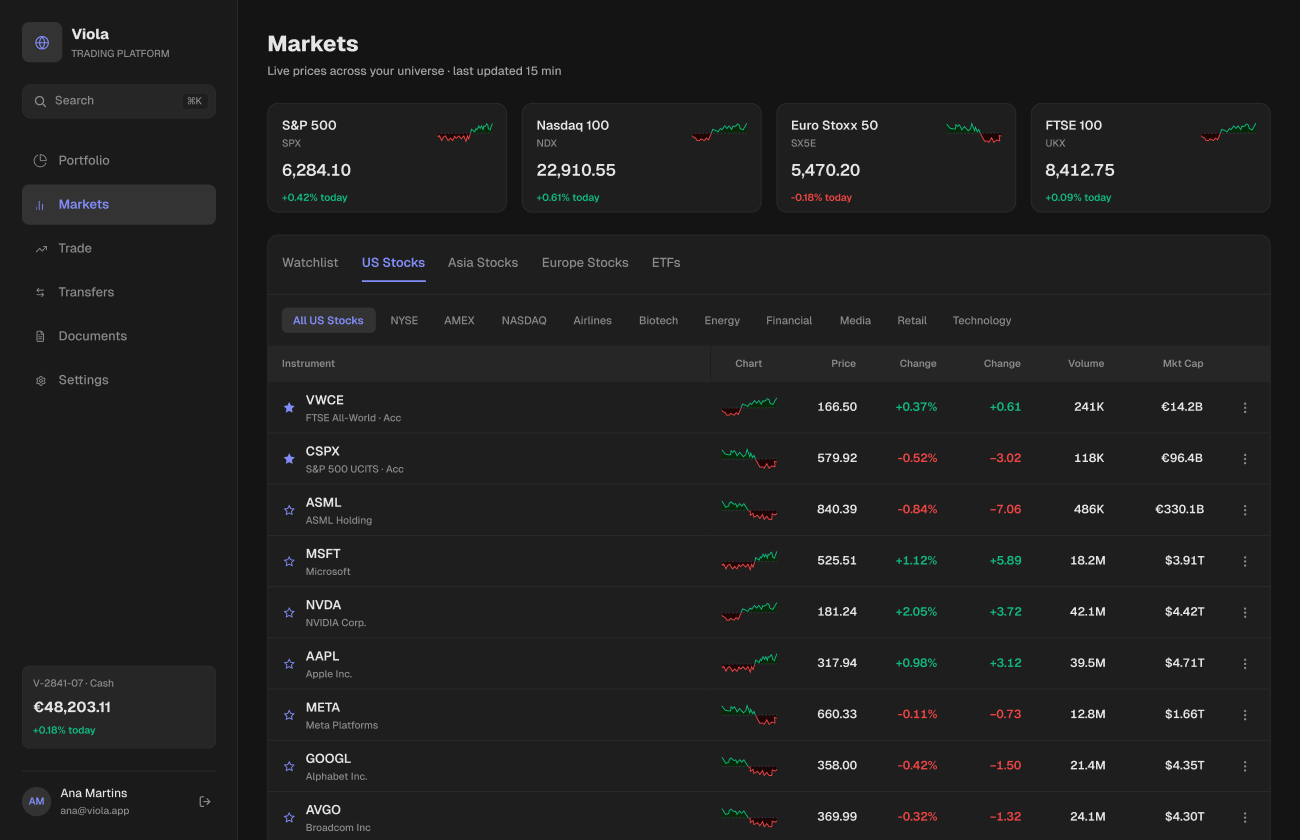Open the more options menu for ASML
Viewport: 1300px width, 840px height.
1245,510
